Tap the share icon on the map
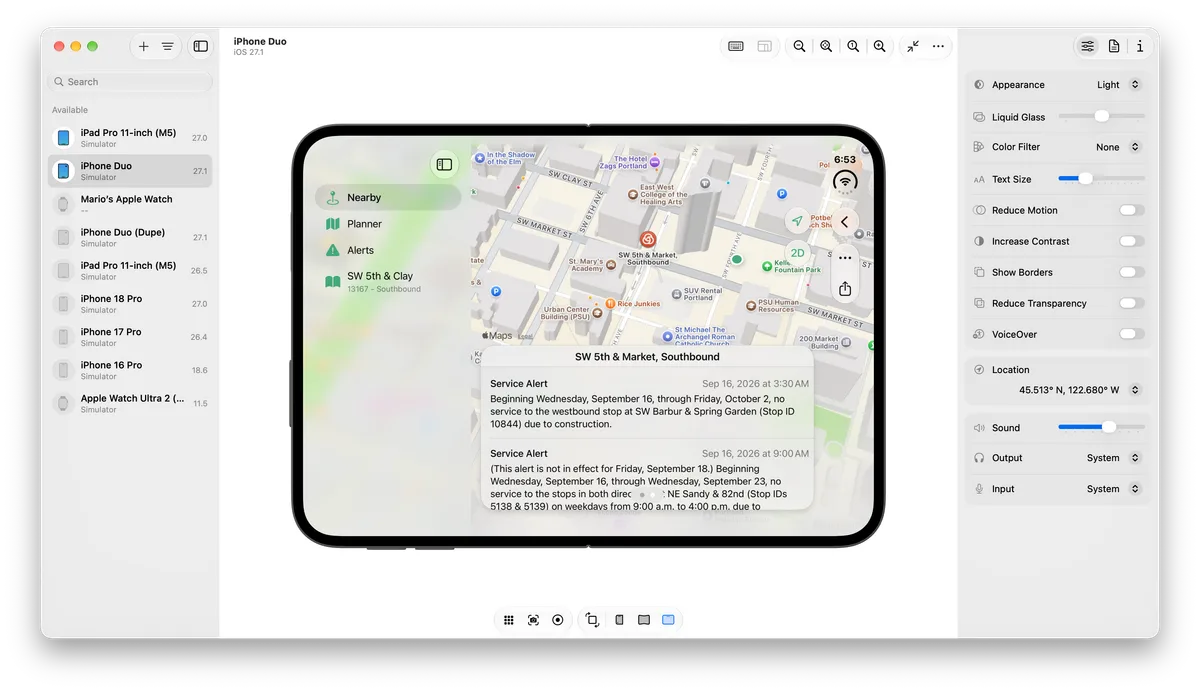The height and width of the screenshot is (692, 1200). 845,288
